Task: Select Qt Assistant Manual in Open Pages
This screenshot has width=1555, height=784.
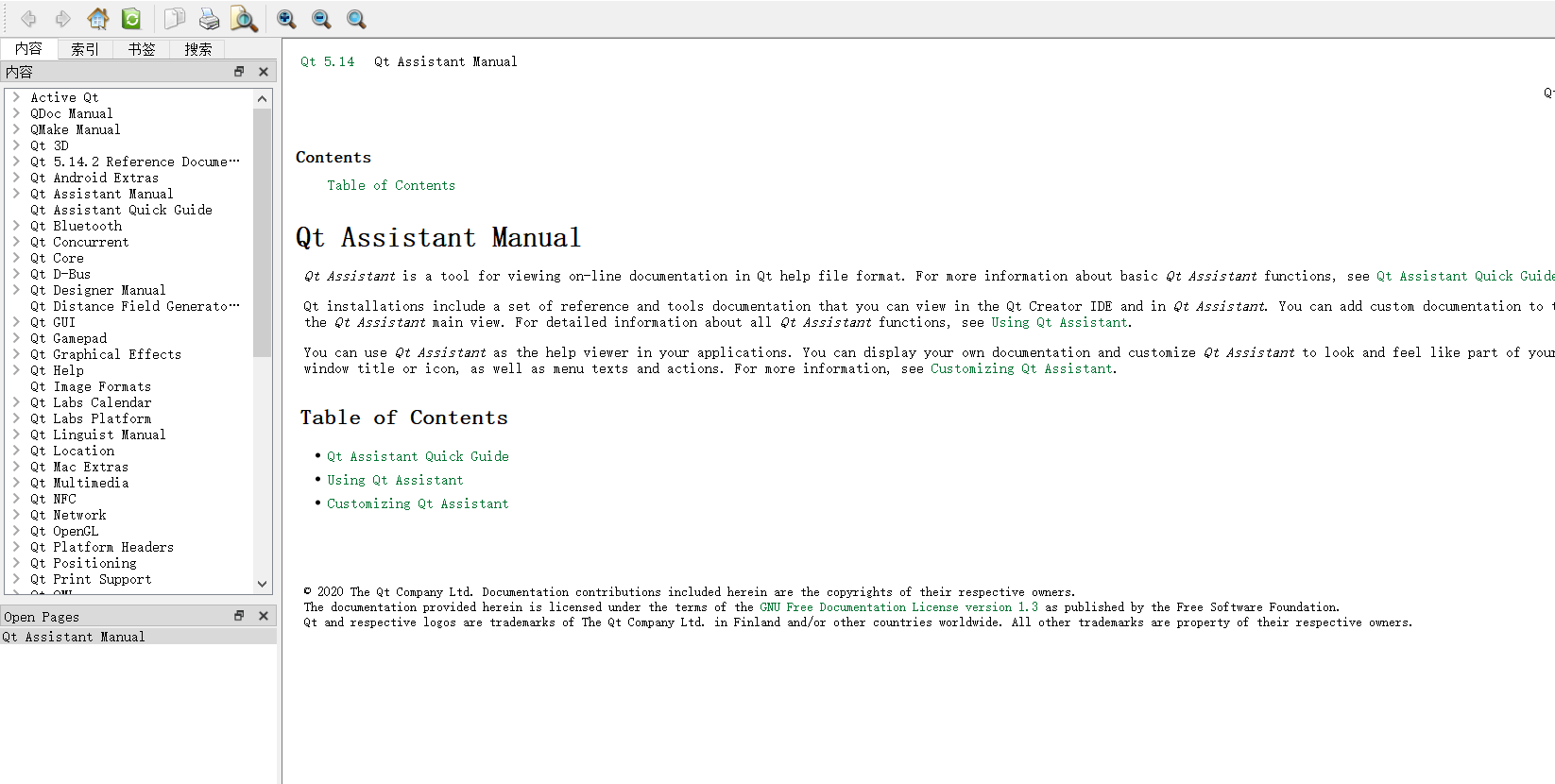Action: tap(138, 637)
